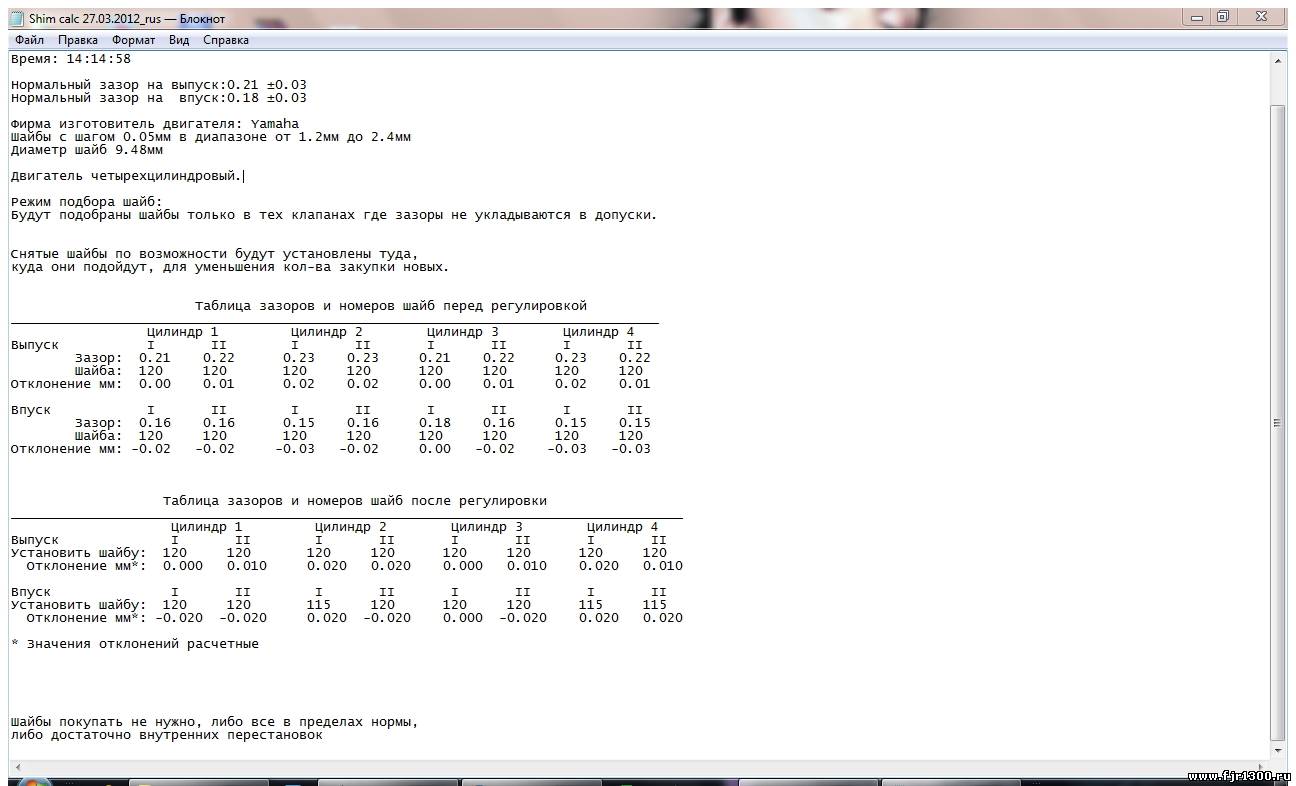Open the Справка menu
Image resolution: width=1296 pixels, height=786 pixels.
226,40
